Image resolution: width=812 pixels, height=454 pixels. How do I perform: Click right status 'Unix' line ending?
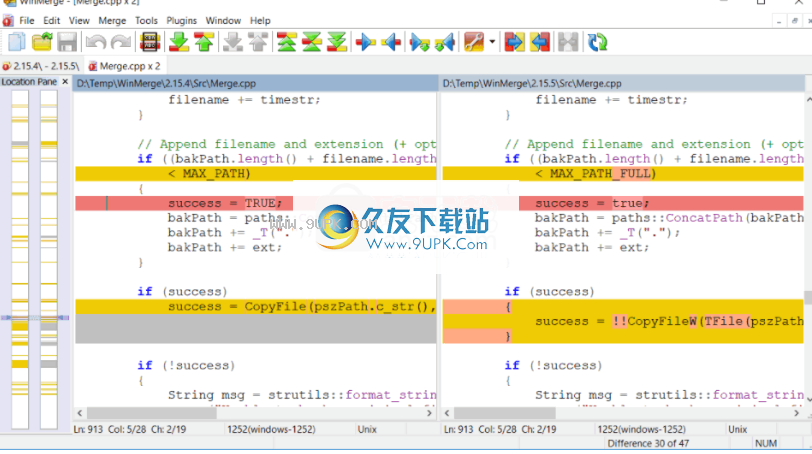737,430
